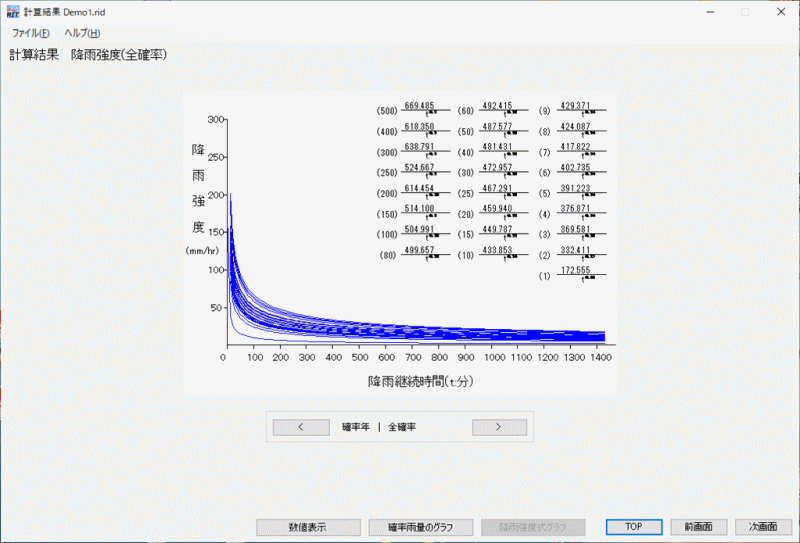The image size is (800, 543).
Task: Click the 計算結果 降雨強度 heading text
Action: [x=88, y=55]
